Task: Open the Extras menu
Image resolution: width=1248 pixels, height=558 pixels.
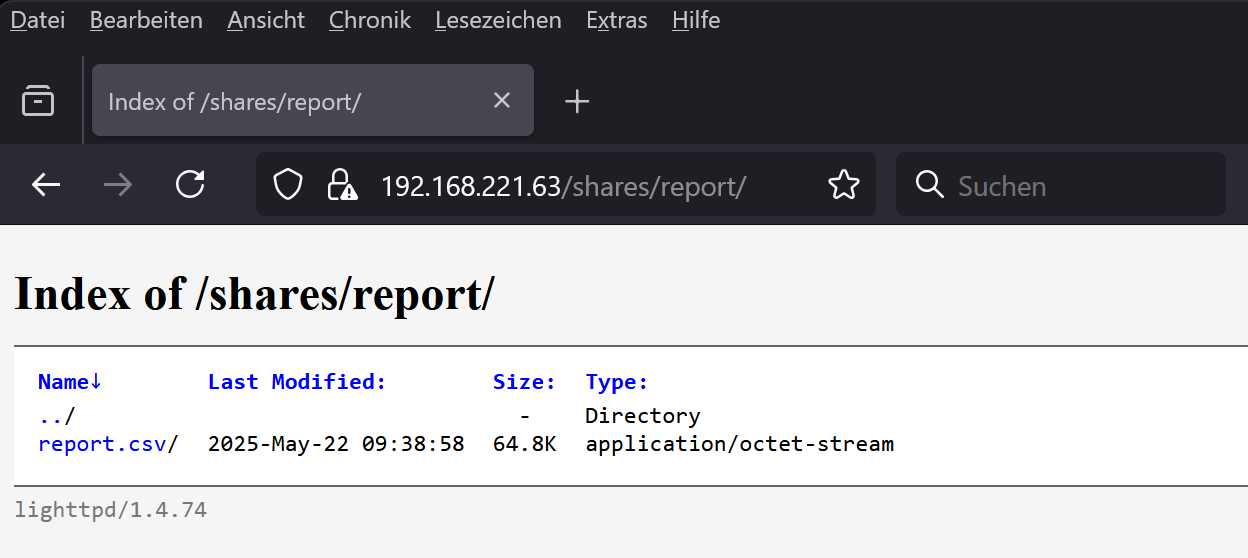Action: (616, 20)
